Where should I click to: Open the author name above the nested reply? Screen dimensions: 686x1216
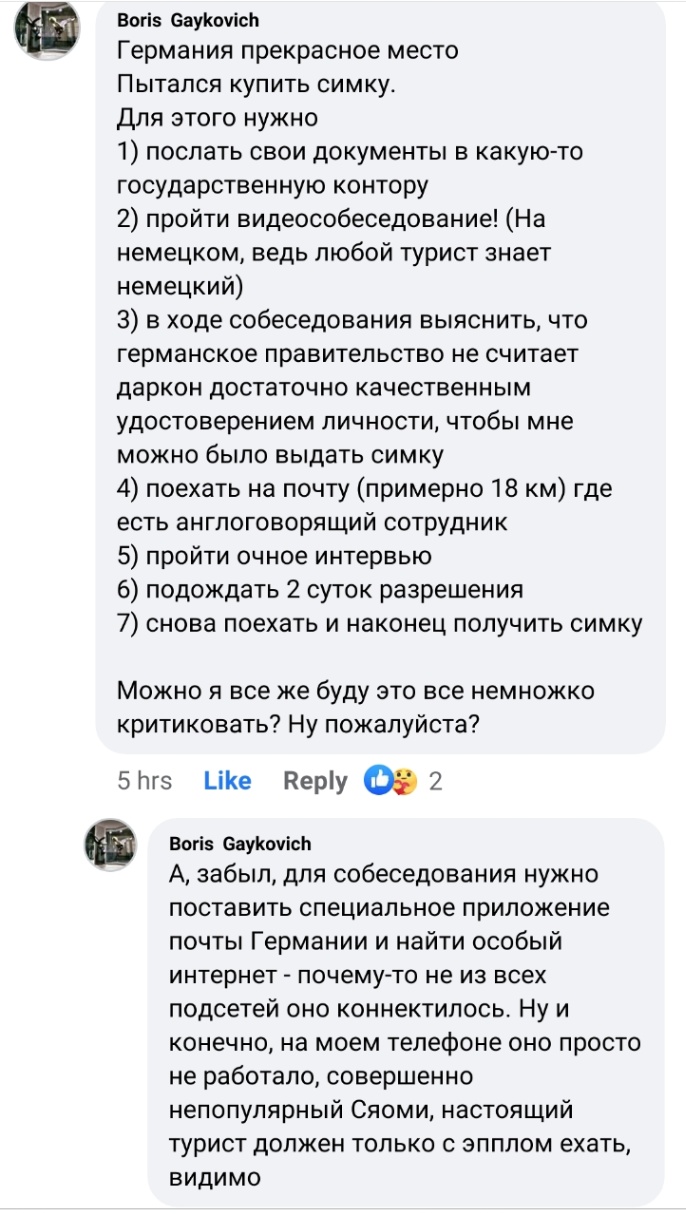pos(240,843)
